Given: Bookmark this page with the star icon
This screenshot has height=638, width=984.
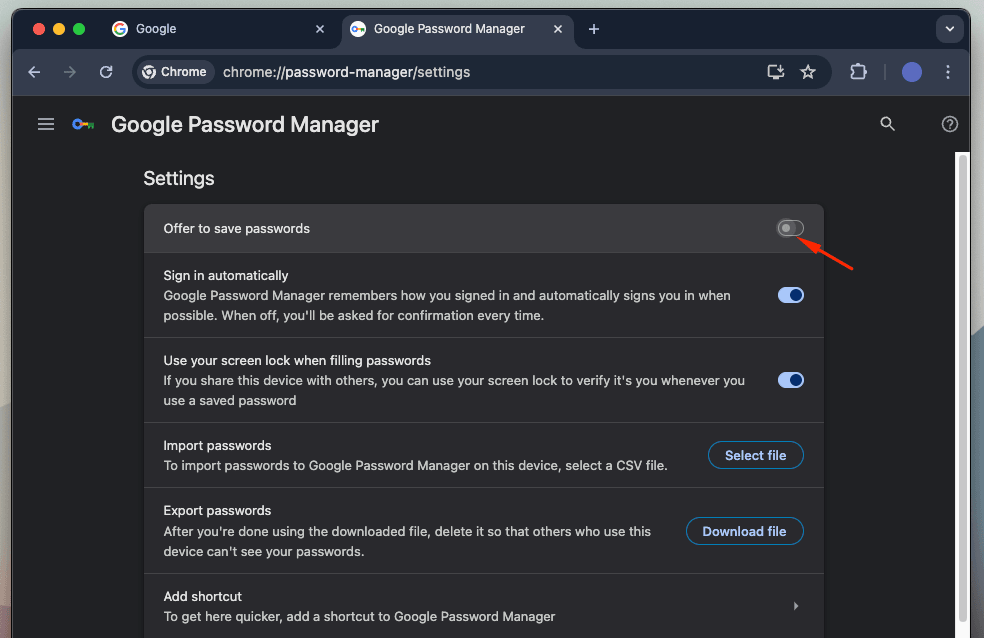Looking at the screenshot, I should (808, 72).
